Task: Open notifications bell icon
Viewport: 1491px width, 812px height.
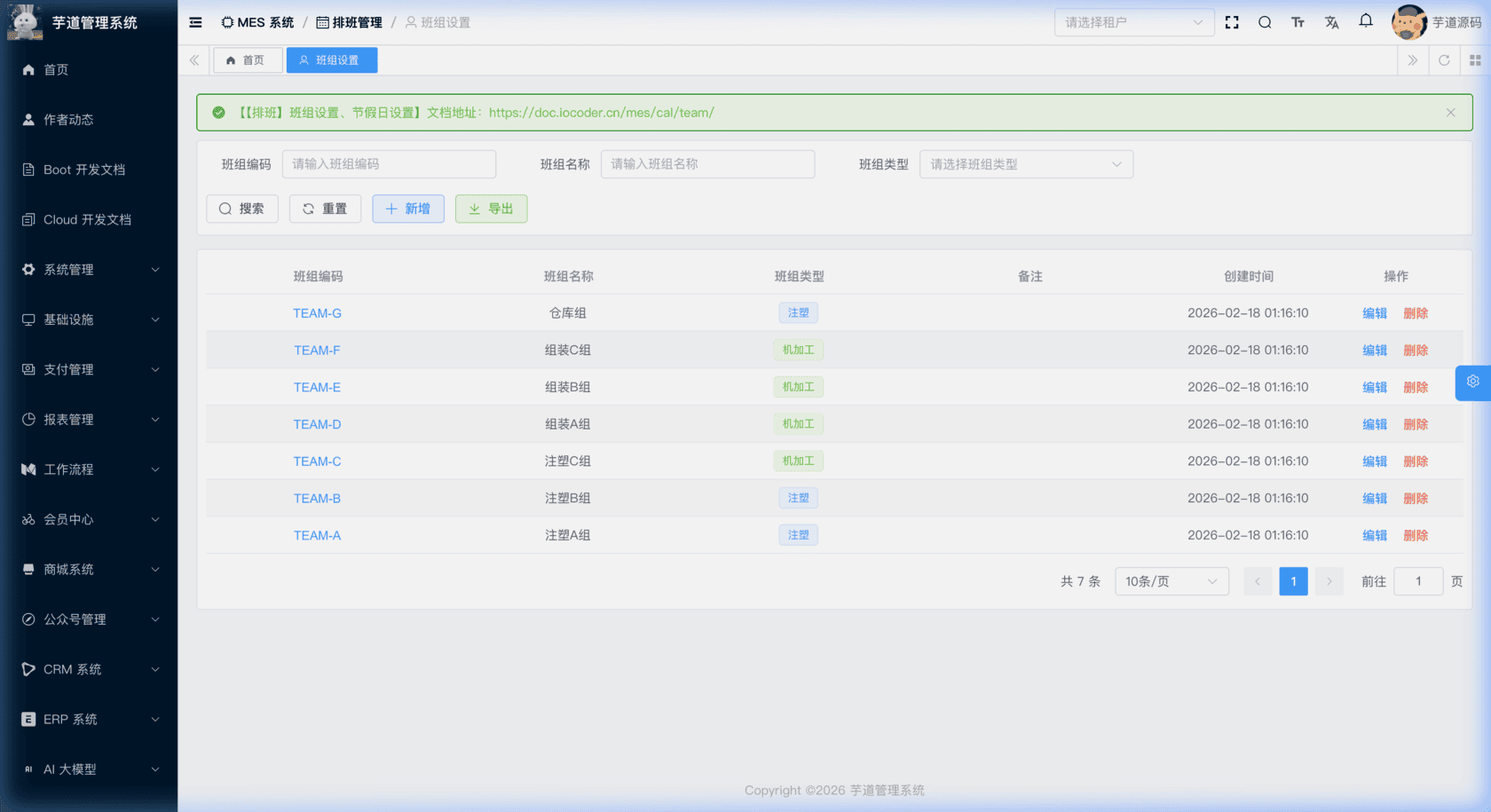Action: pos(1366,21)
